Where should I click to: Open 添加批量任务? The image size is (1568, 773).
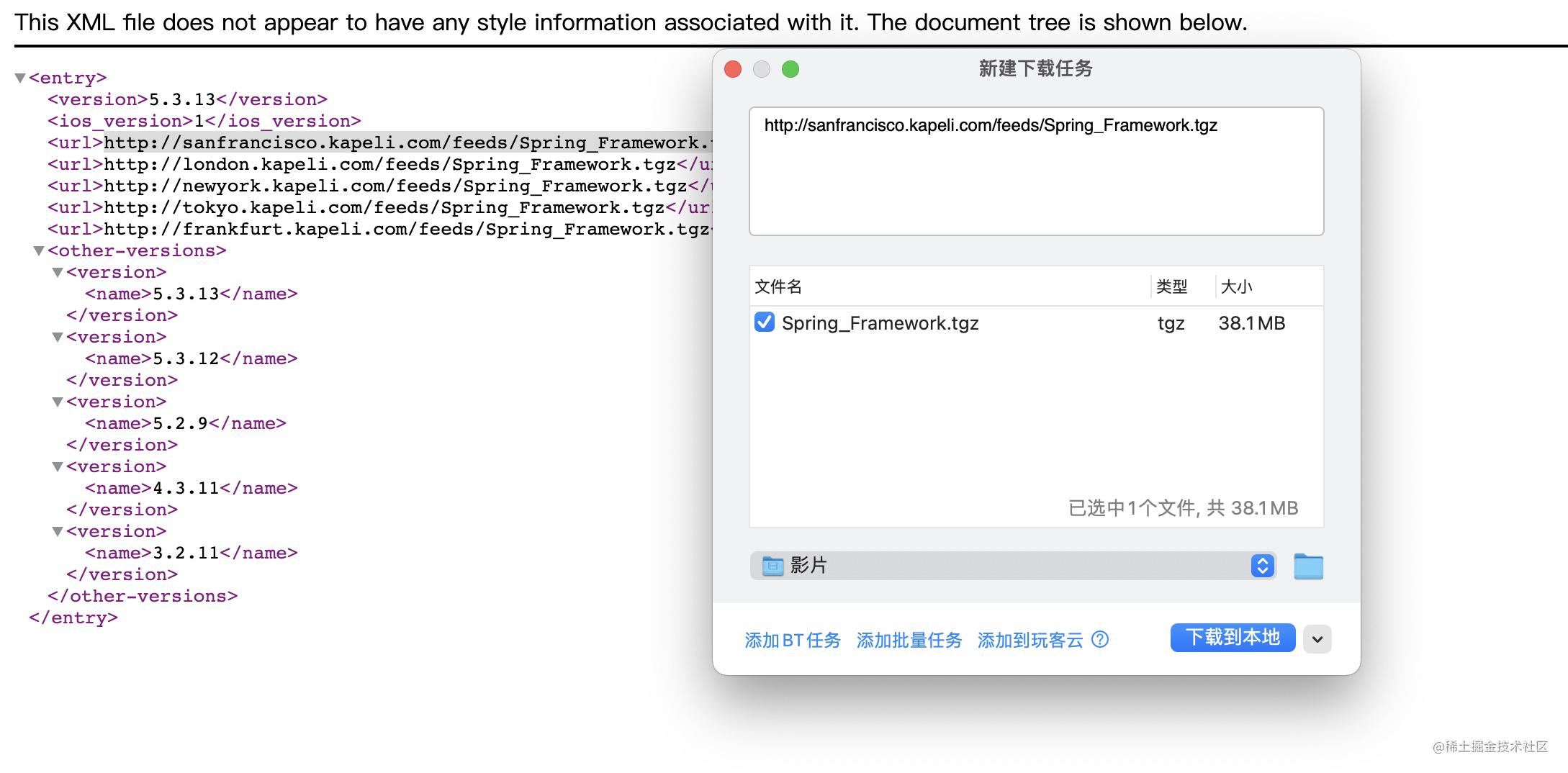pyautogui.click(x=909, y=640)
